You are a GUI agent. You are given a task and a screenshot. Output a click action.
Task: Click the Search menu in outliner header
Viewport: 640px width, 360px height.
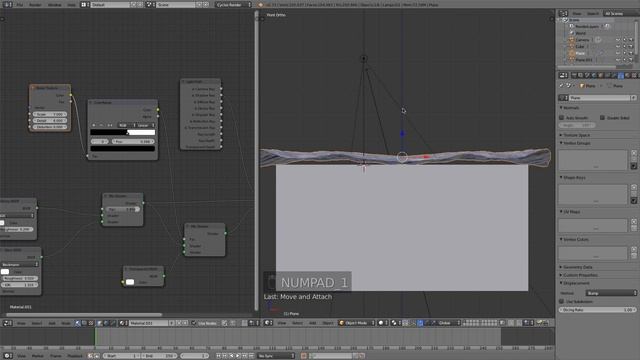(x=593, y=13)
